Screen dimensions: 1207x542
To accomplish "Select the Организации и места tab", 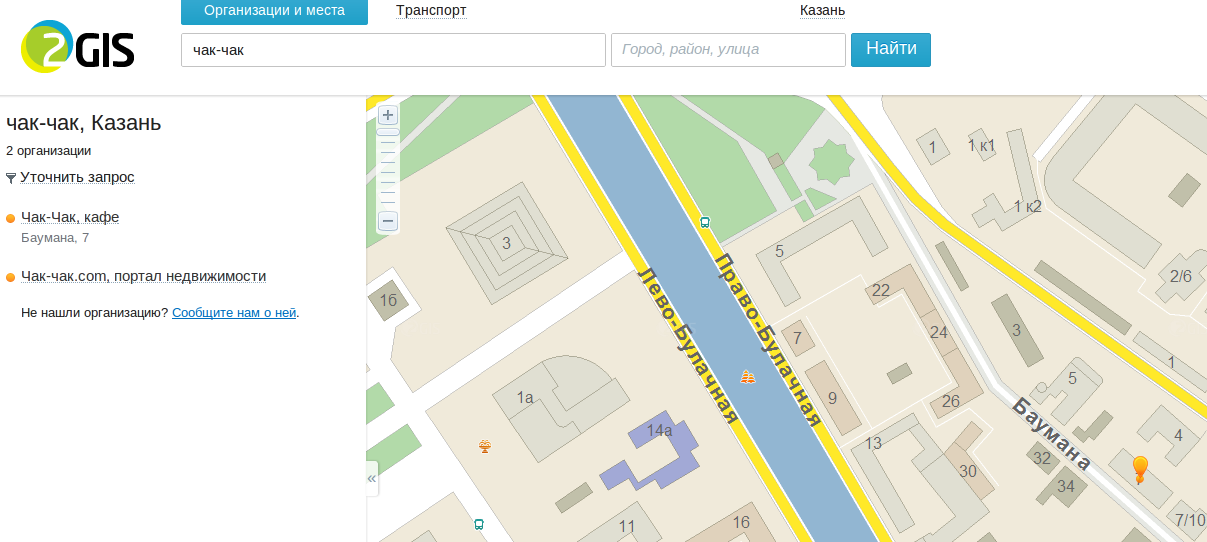I will 274,11.
